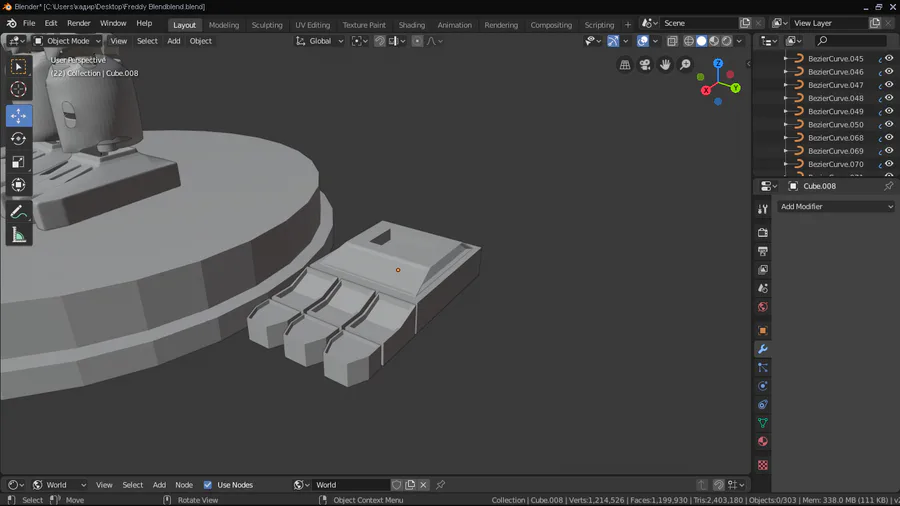Open pivot point dropdown
Image resolution: width=900 pixels, height=506 pixels.
(x=359, y=41)
